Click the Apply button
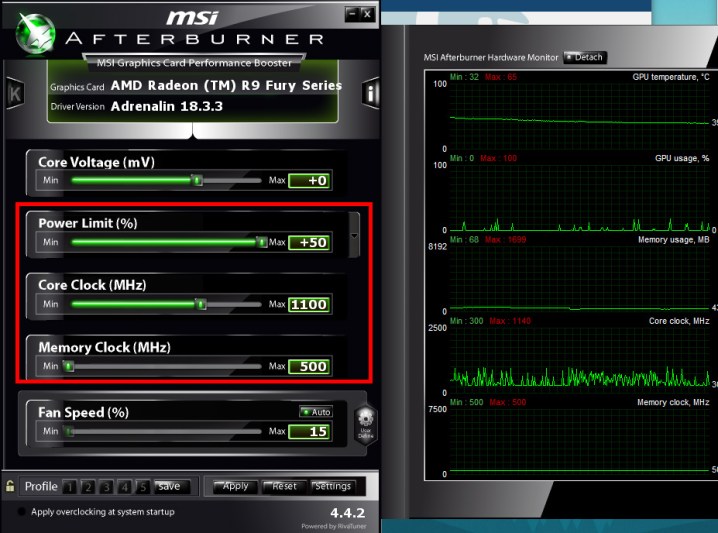Screen dimensions: 718x533 [x=232, y=487]
